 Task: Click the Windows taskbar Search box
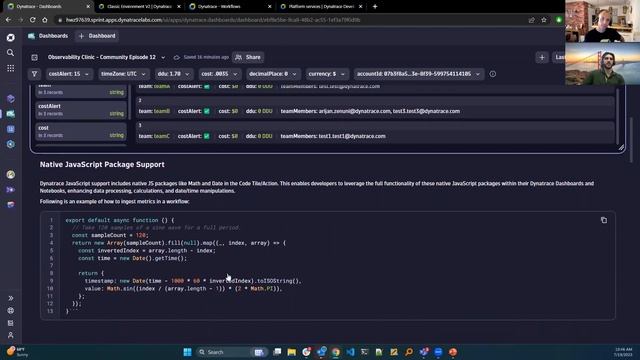pyautogui.click(x=231, y=352)
